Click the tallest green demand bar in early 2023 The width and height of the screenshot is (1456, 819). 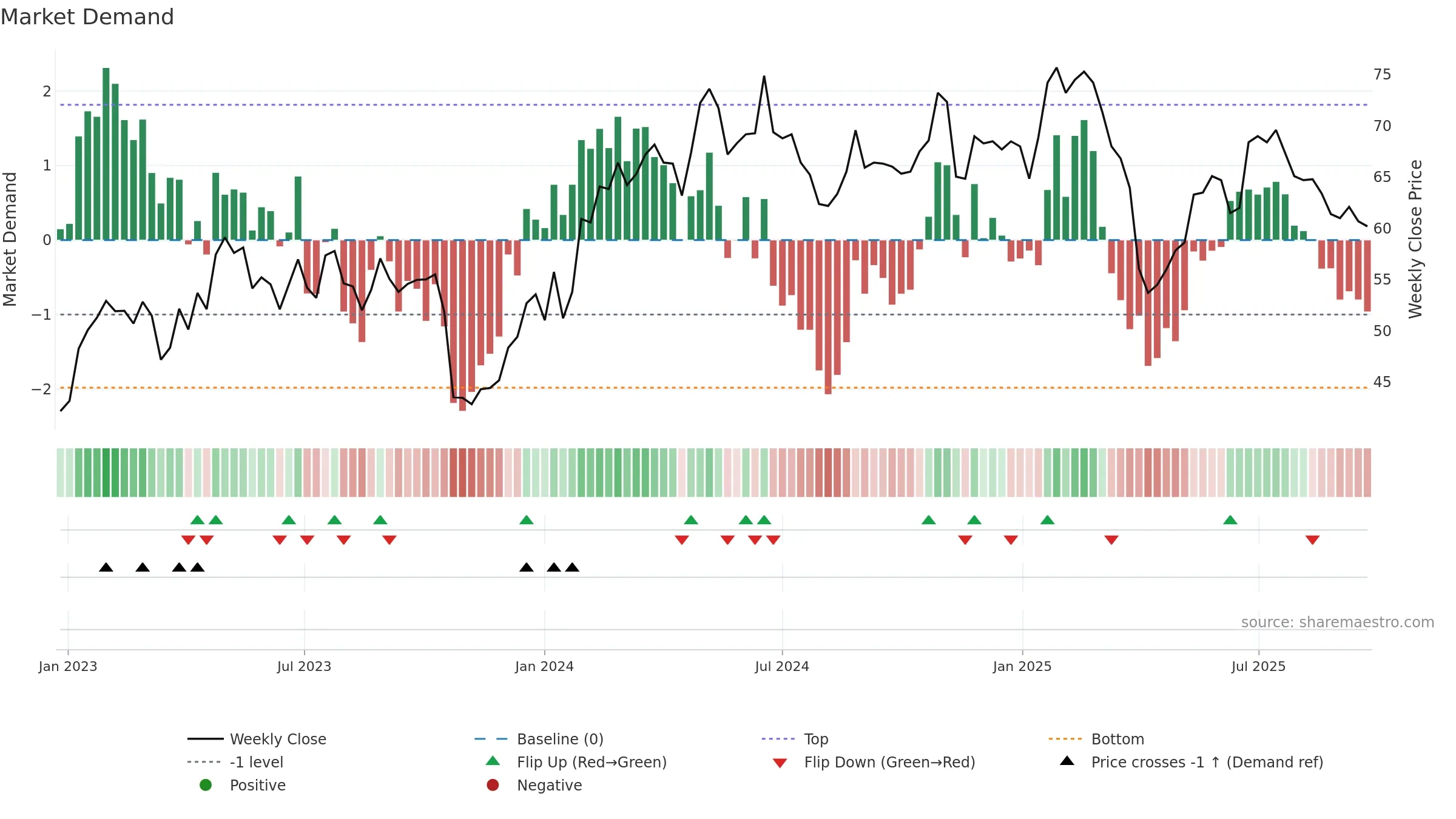[106, 154]
